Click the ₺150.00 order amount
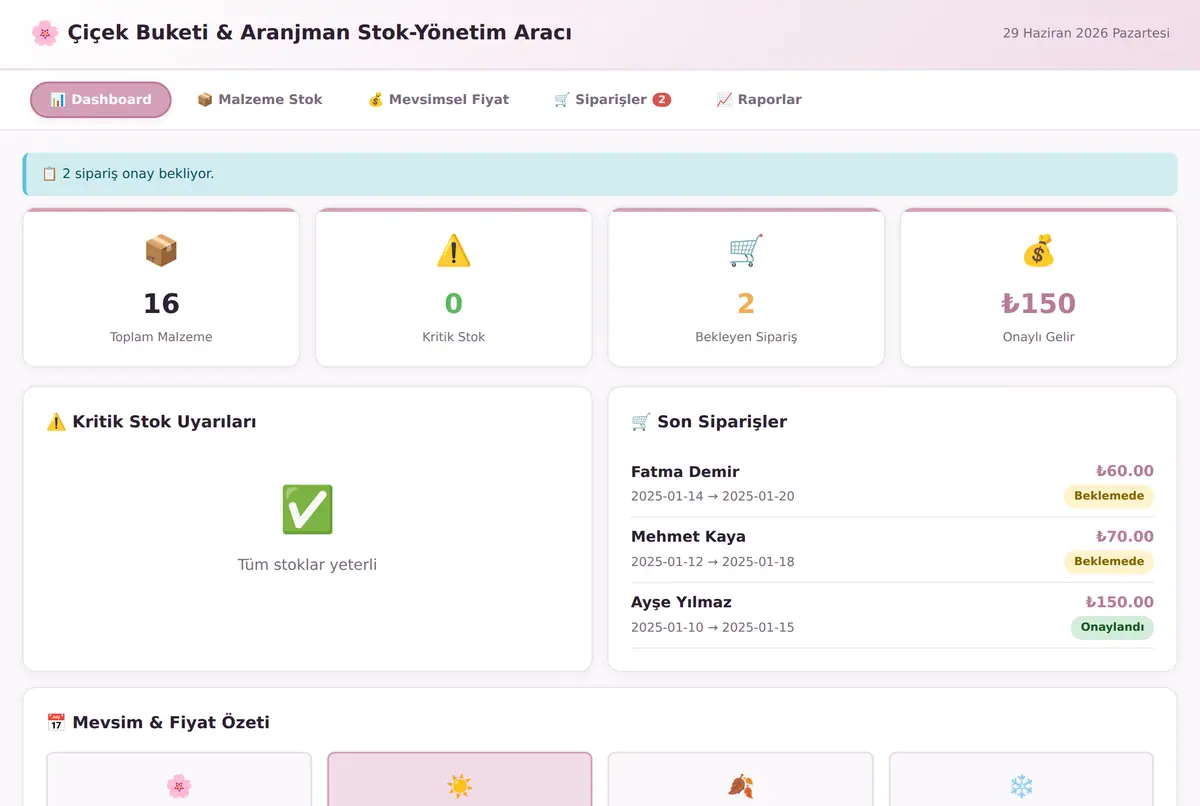Screen dimensions: 1200x806 pos(1119,602)
